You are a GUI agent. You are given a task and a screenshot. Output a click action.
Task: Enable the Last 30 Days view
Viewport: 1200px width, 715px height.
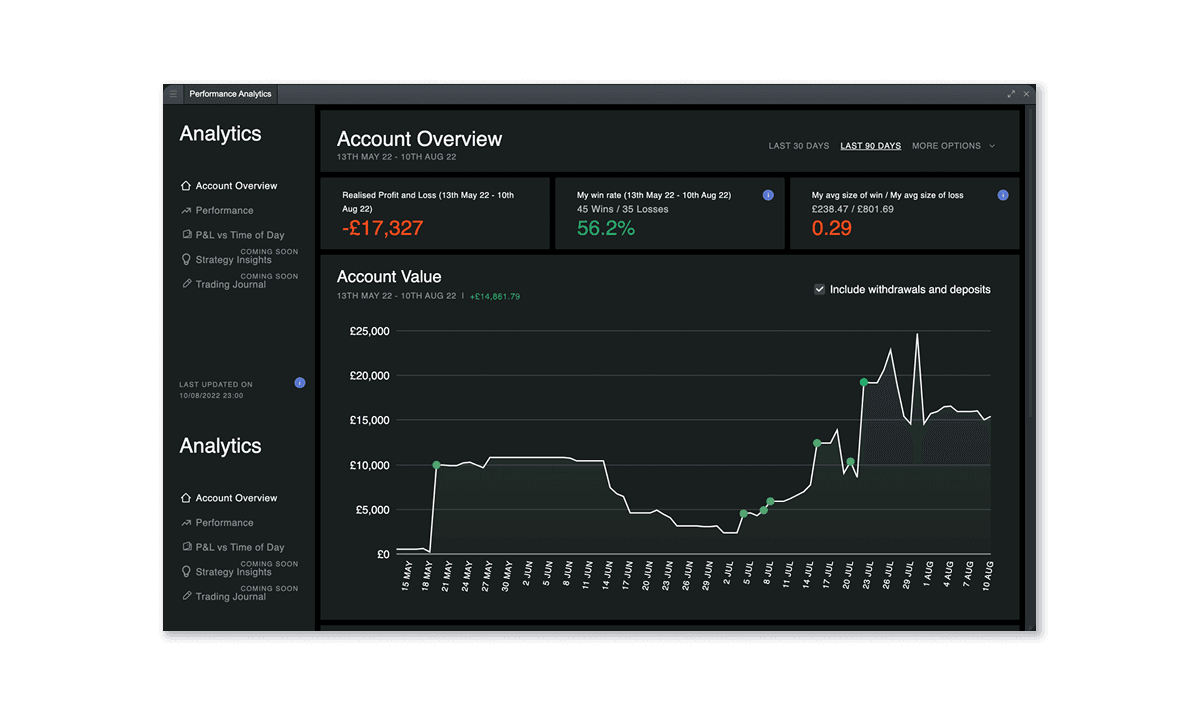coord(798,146)
